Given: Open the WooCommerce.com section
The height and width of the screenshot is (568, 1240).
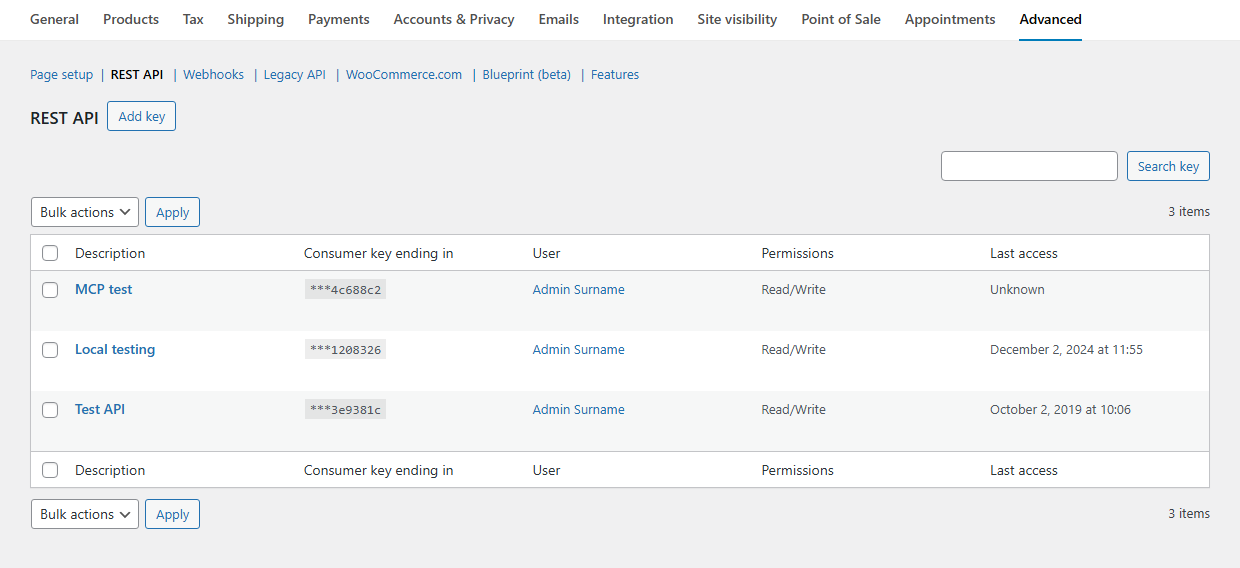Looking at the screenshot, I should click(404, 75).
